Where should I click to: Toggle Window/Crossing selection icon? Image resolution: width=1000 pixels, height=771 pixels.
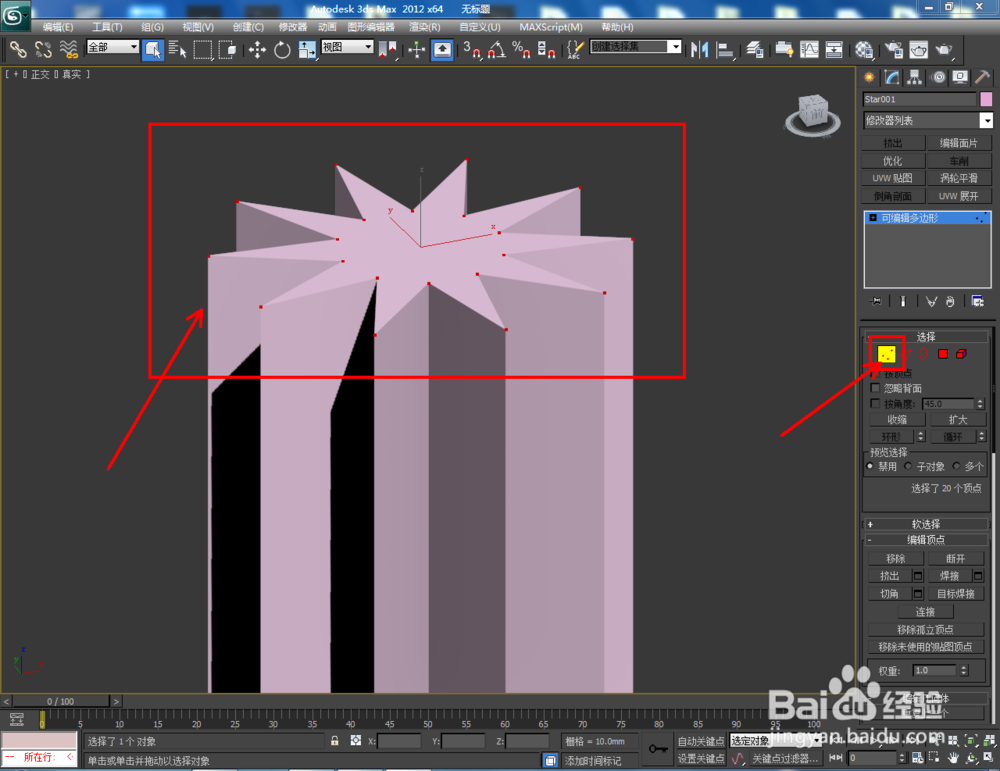pos(227,49)
